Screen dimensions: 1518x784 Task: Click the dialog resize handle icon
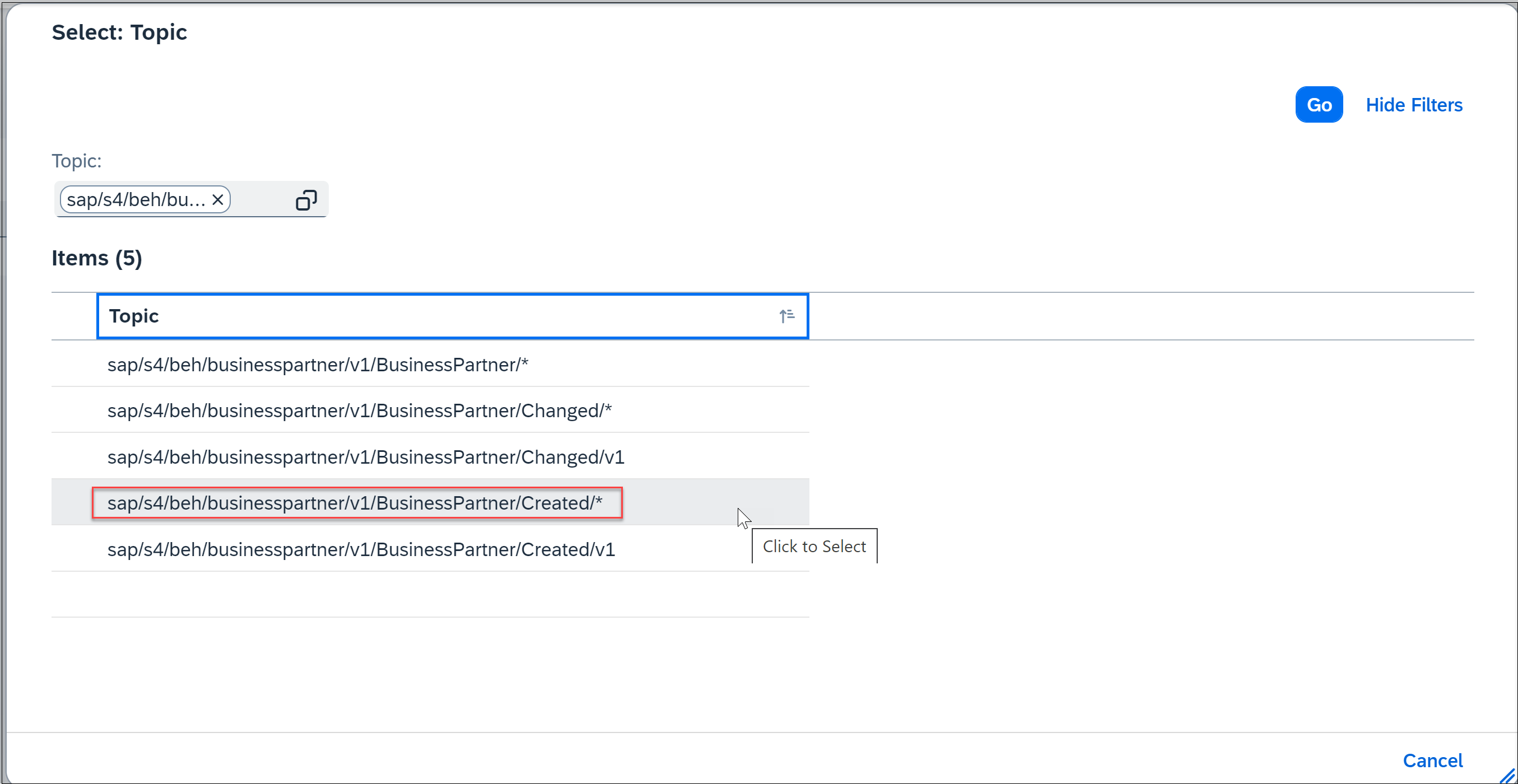(x=1507, y=775)
